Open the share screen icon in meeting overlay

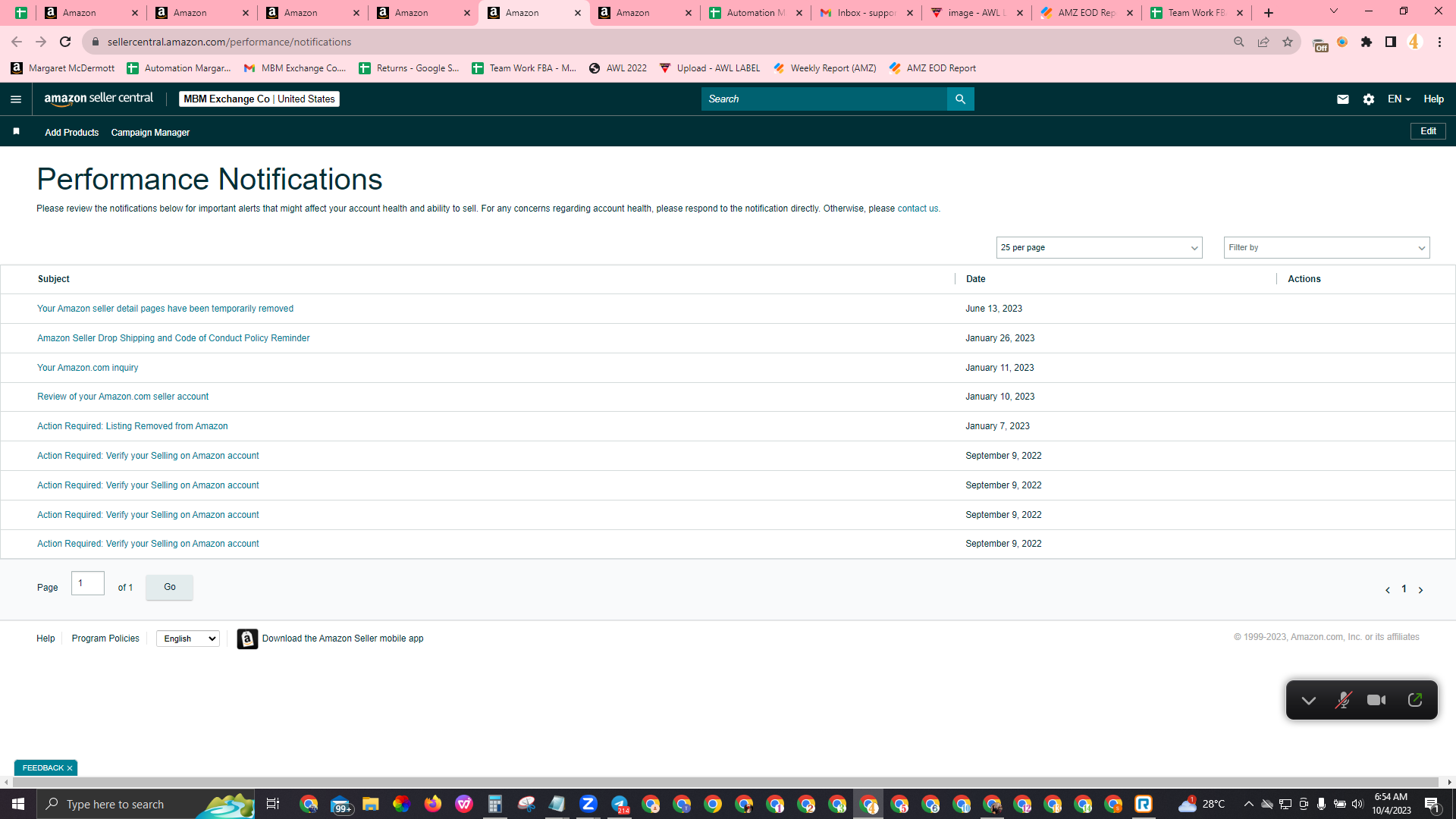click(1415, 700)
